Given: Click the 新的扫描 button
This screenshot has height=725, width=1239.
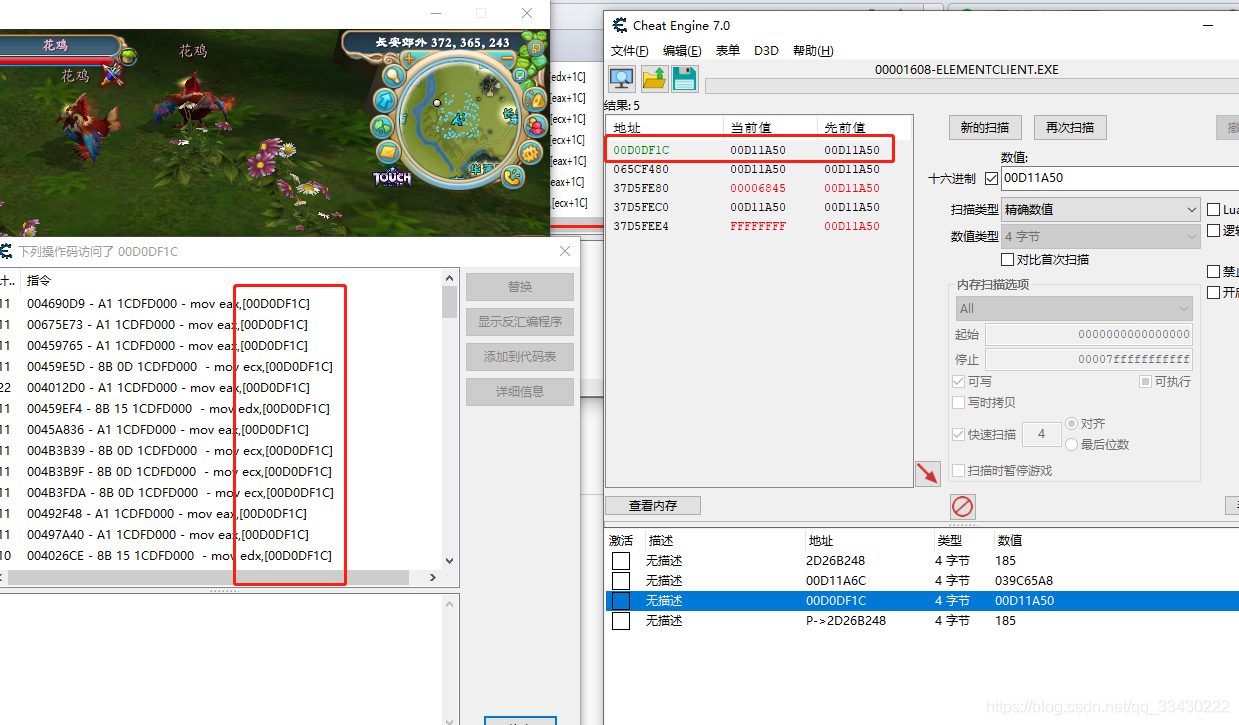Looking at the screenshot, I should click(985, 128).
